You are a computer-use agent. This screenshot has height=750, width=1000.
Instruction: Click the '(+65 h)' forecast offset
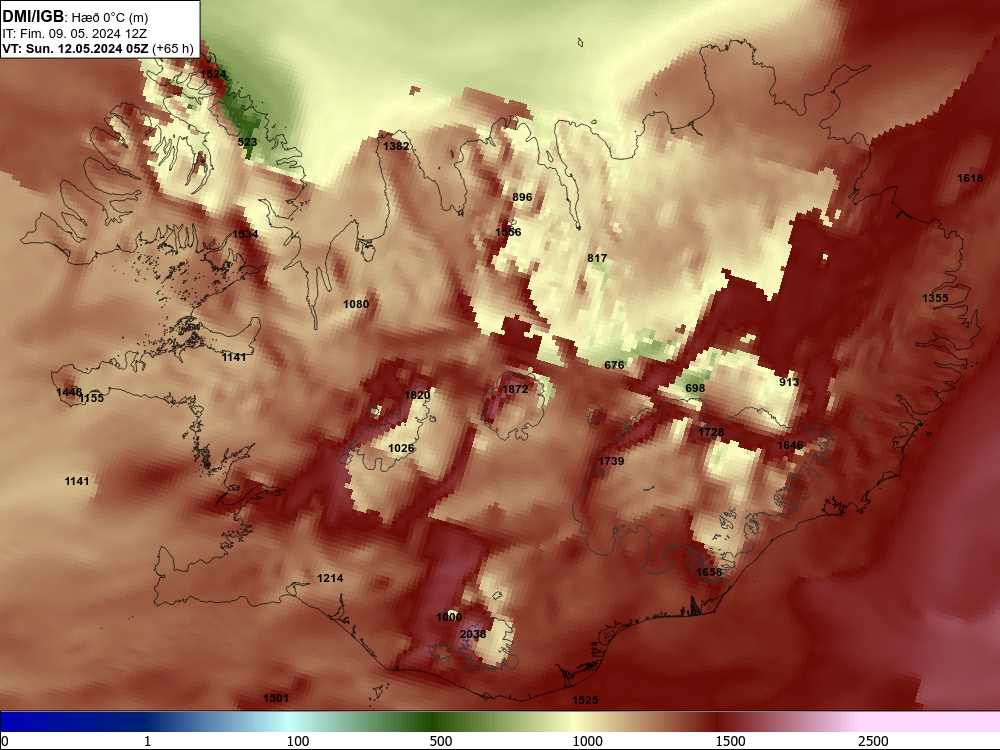click(173, 49)
